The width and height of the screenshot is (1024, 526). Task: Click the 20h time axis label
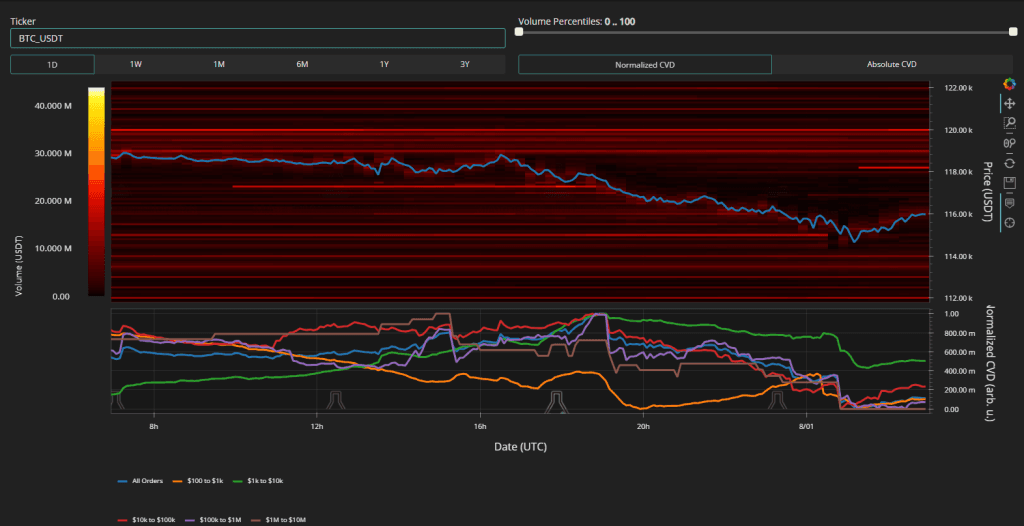pyautogui.click(x=643, y=426)
